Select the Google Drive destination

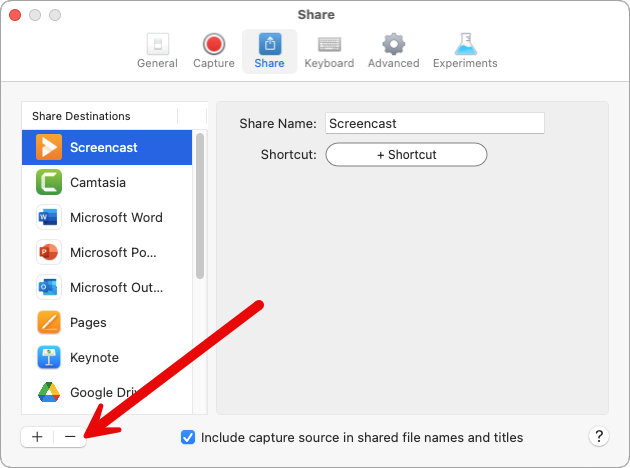pos(105,393)
